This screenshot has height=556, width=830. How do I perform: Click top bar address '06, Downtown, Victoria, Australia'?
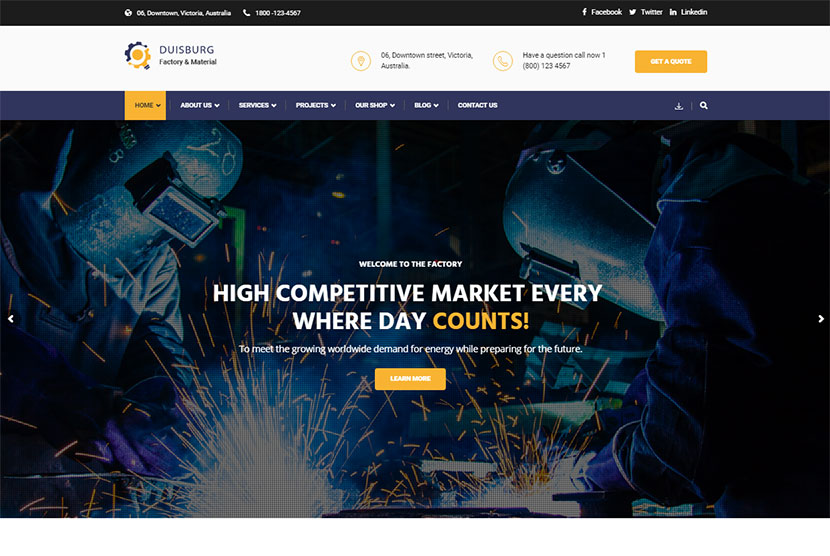pyautogui.click(x=184, y=13)
